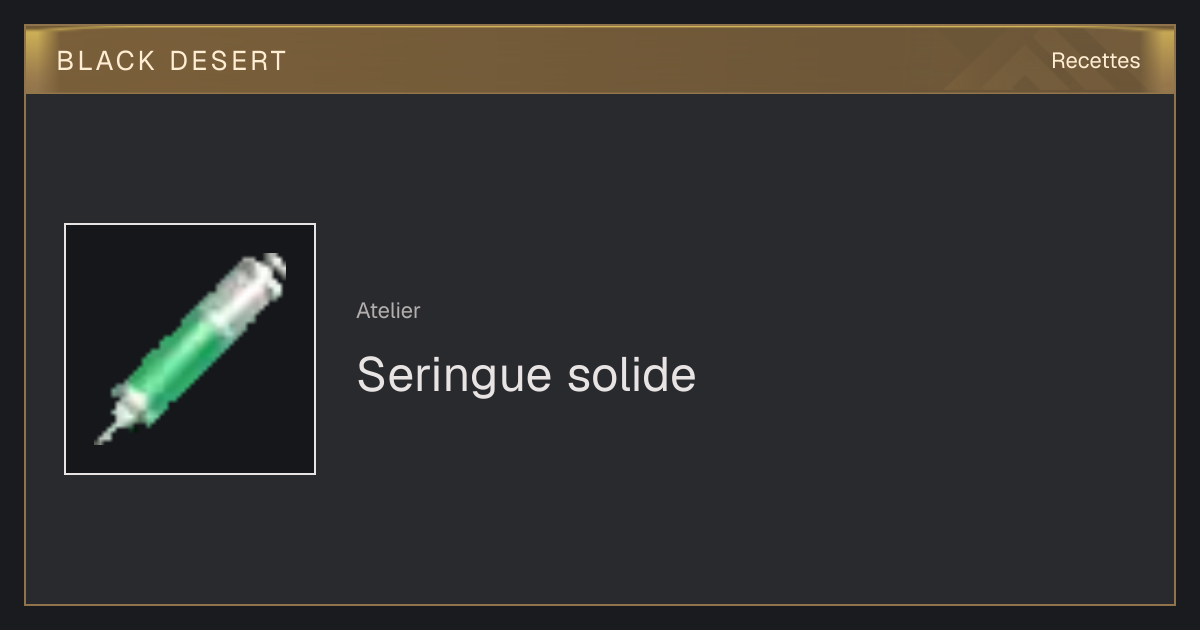
Task: Click the Seringue solide item title
Action: click(526, 376)
